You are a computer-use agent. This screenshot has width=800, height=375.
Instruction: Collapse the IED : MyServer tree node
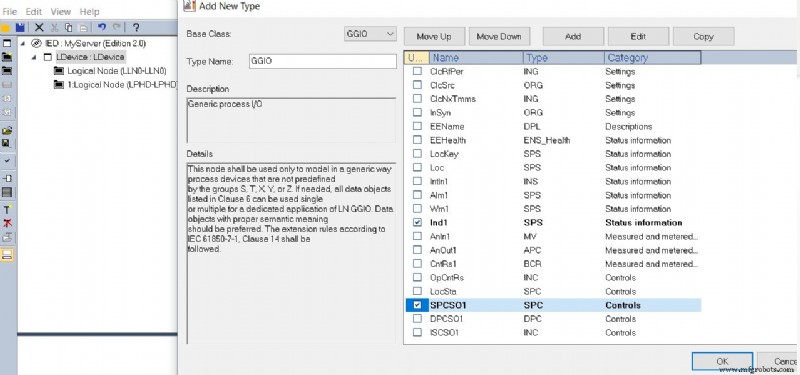(22, 43)
